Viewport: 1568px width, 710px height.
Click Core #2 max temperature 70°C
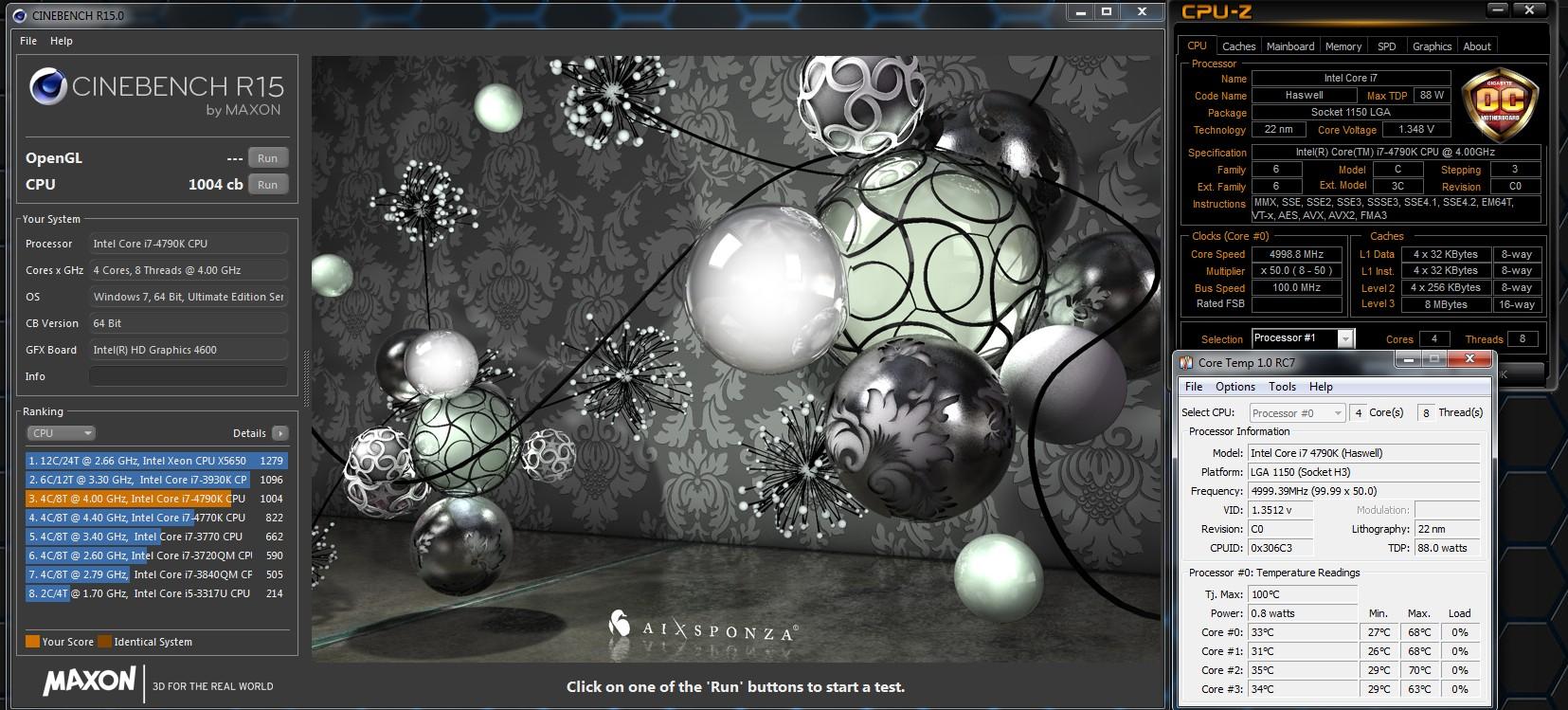1419,670
